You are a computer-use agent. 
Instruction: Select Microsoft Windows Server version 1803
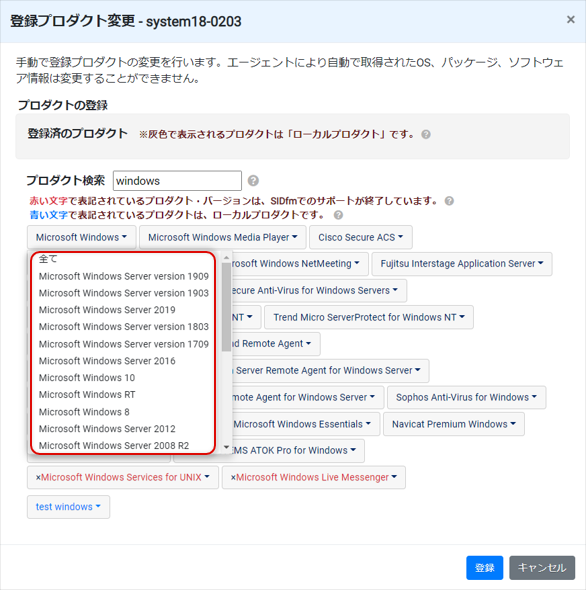coord(123,327)
